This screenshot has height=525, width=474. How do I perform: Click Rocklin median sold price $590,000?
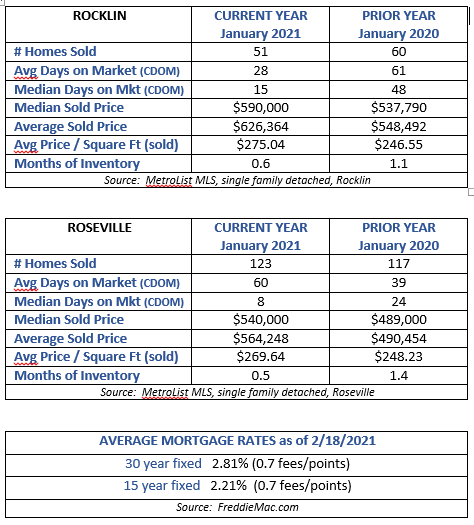pyautogui.click(x=260, y=107)
